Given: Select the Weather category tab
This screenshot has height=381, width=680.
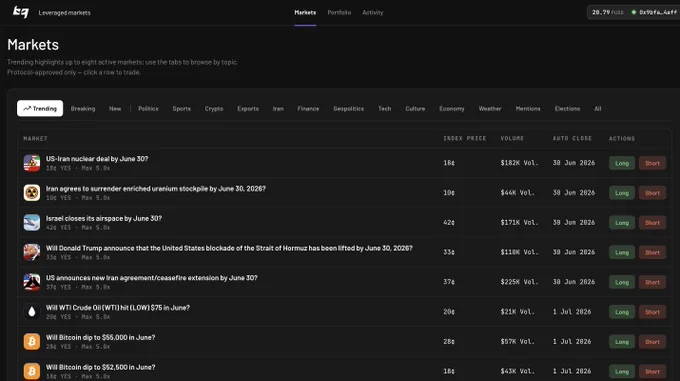Looking at the screenshot, I should (x=490, y=108).
